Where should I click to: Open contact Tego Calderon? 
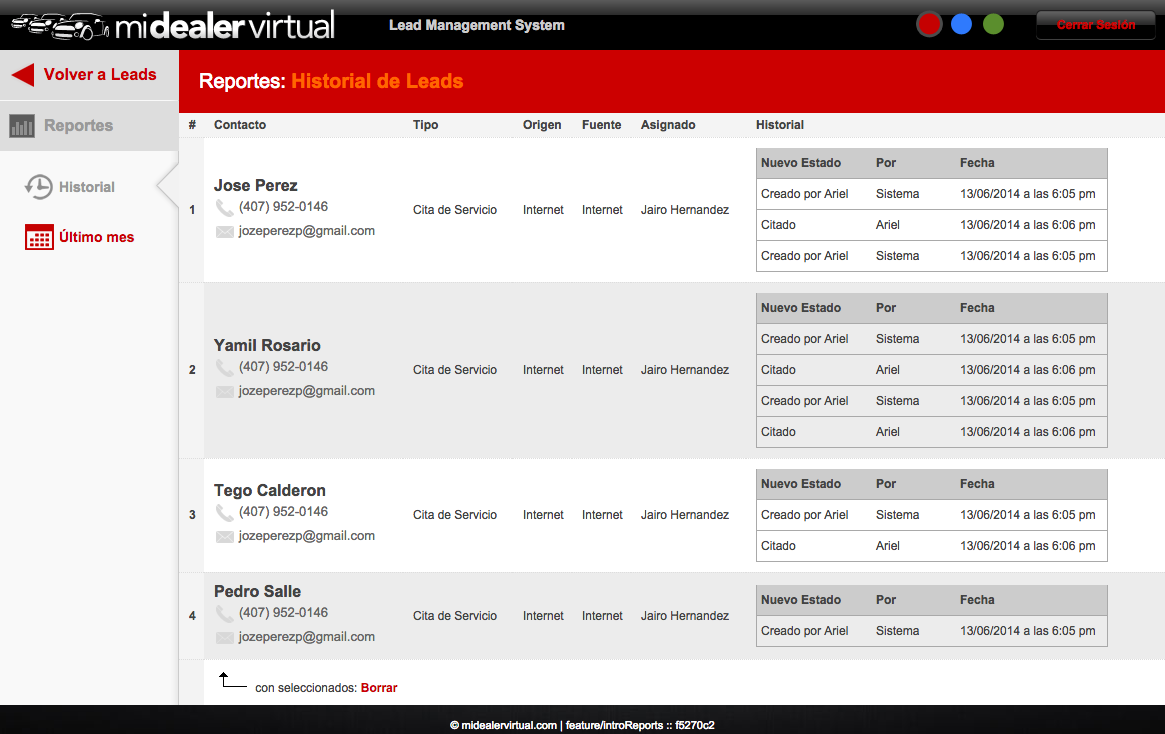(270, 490)
